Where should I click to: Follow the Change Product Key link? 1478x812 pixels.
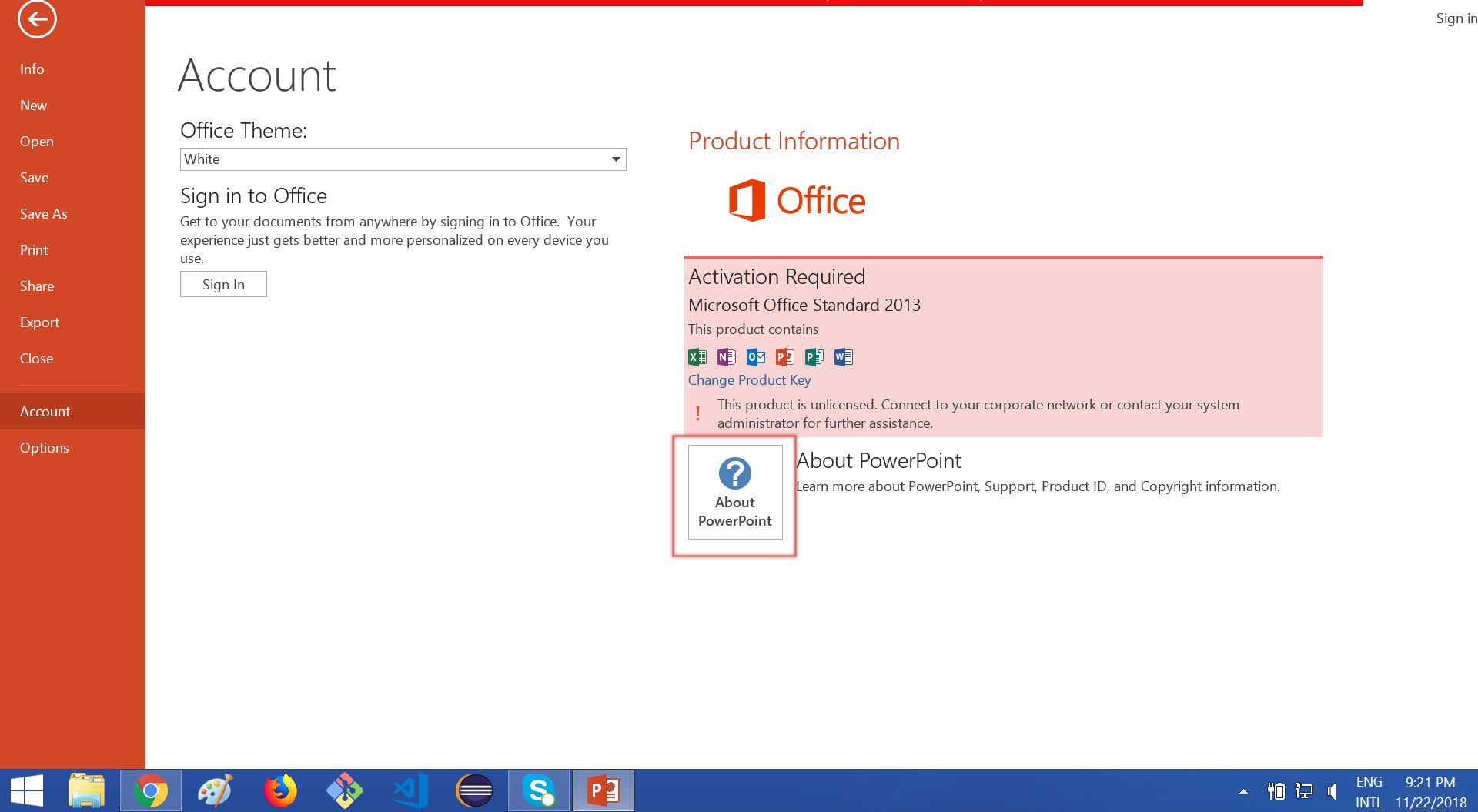[x=750, y=380]
